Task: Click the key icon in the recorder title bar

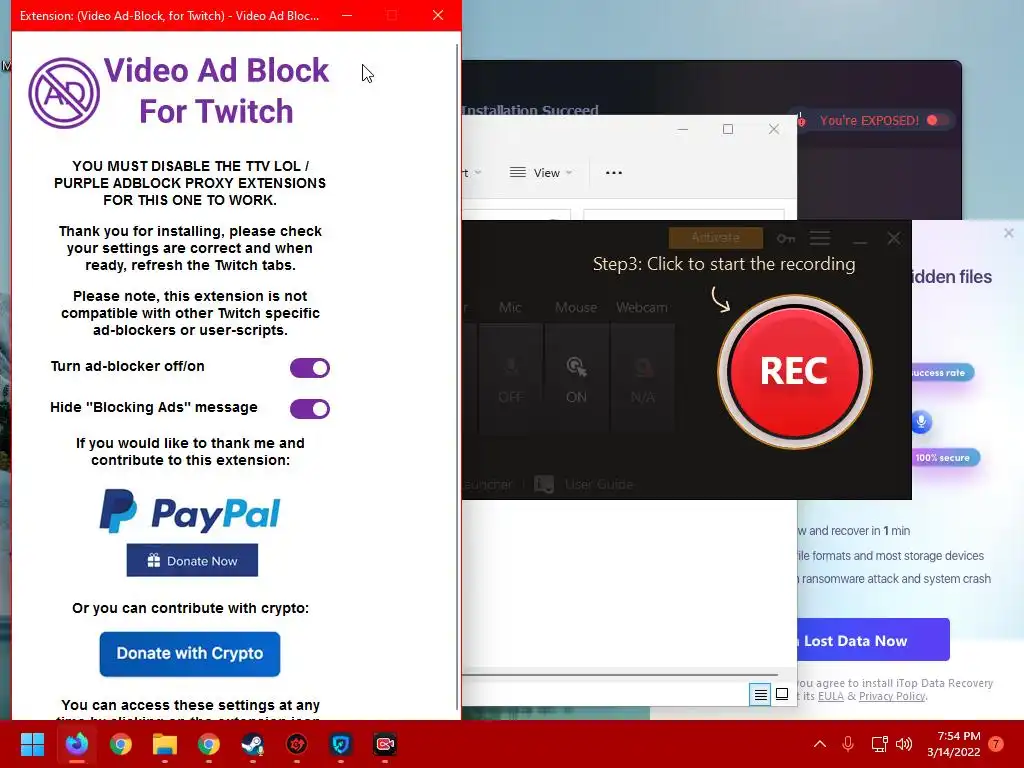Action: point(786,238)
